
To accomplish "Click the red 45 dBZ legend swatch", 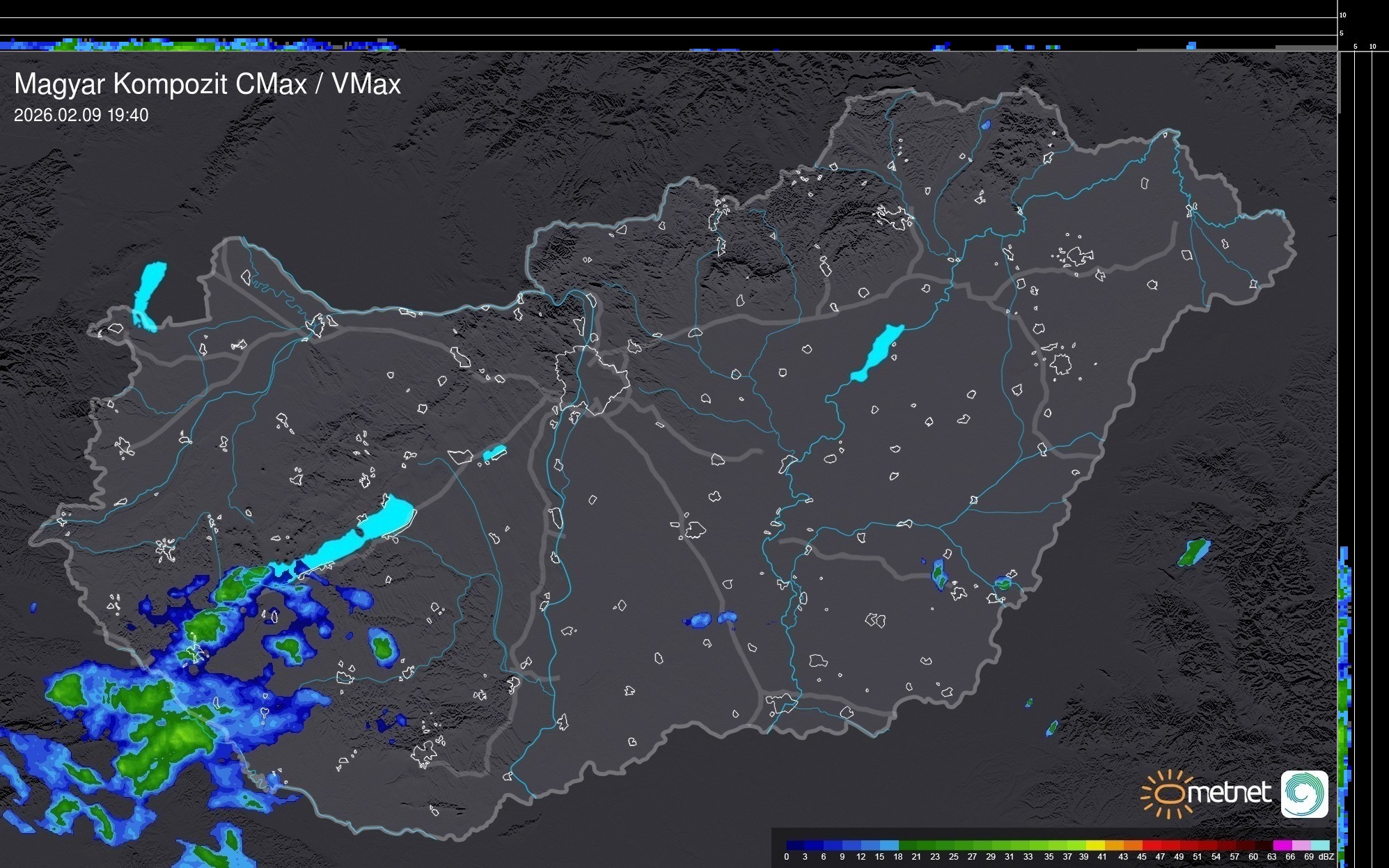I will point(1152,845).
